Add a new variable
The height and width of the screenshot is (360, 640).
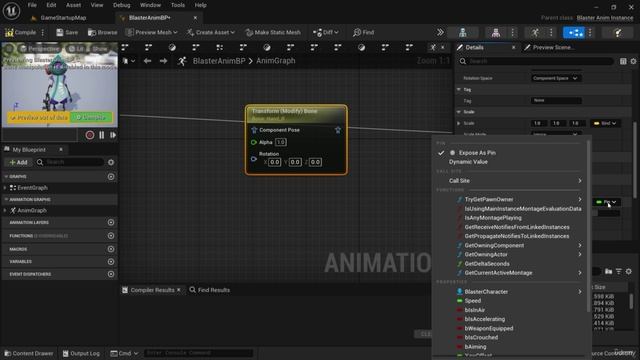(111, 262)
